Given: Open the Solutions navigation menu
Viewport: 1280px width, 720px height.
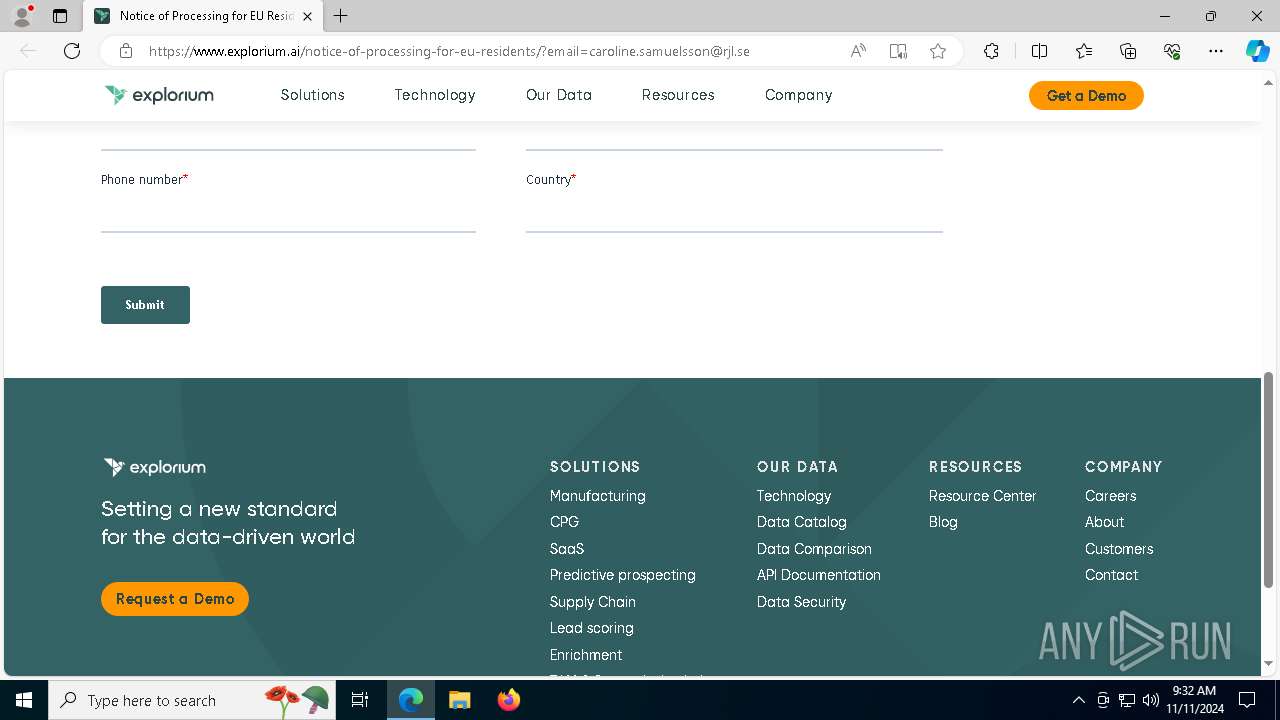Looking at the screenshot, I should point(312,95).
